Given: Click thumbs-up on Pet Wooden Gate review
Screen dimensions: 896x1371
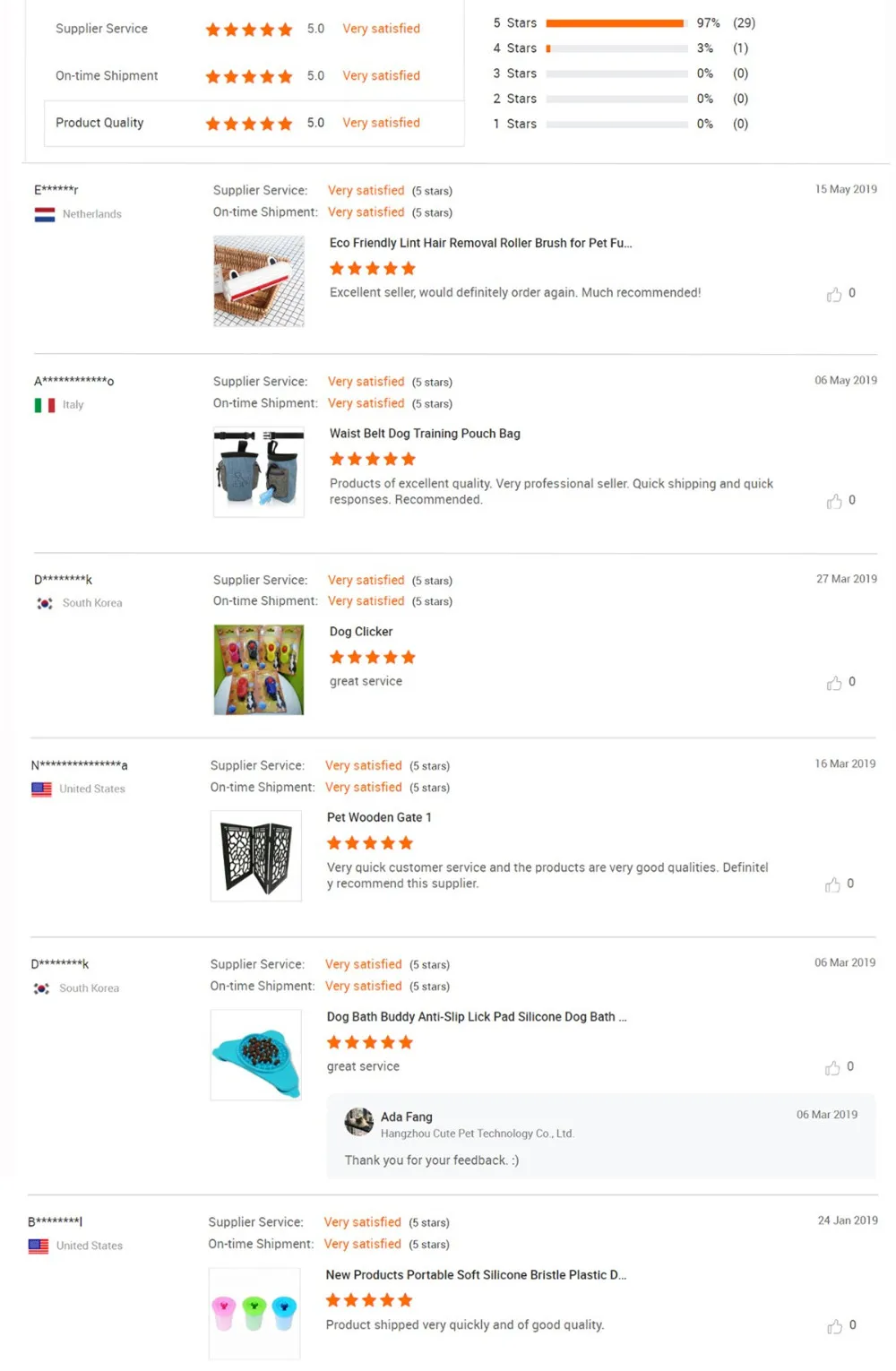Looking at the screenshot, I should tap(832, 885).
